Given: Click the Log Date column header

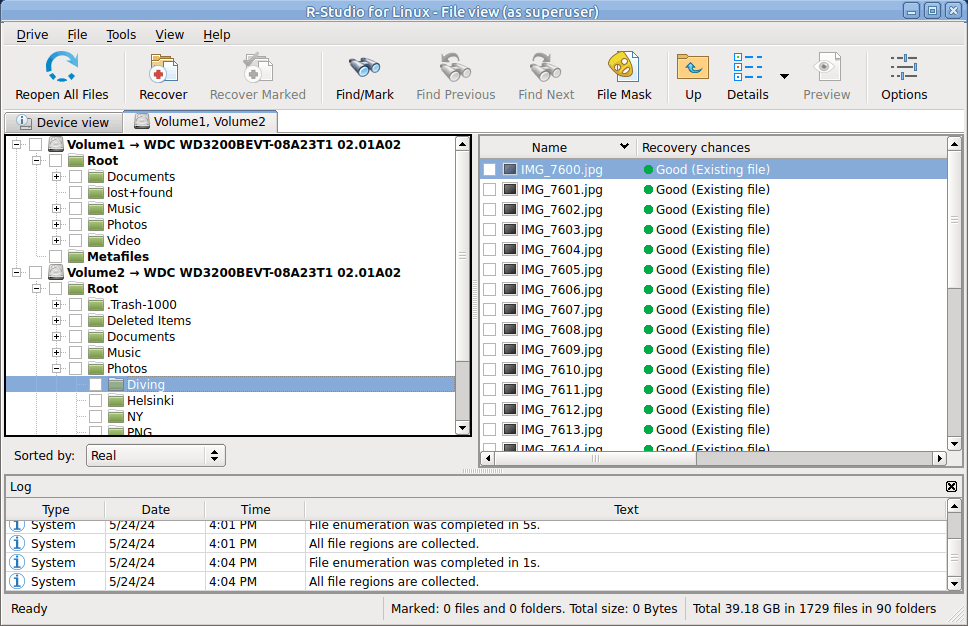Looking at the screenshot, I should tap(155, 509).
